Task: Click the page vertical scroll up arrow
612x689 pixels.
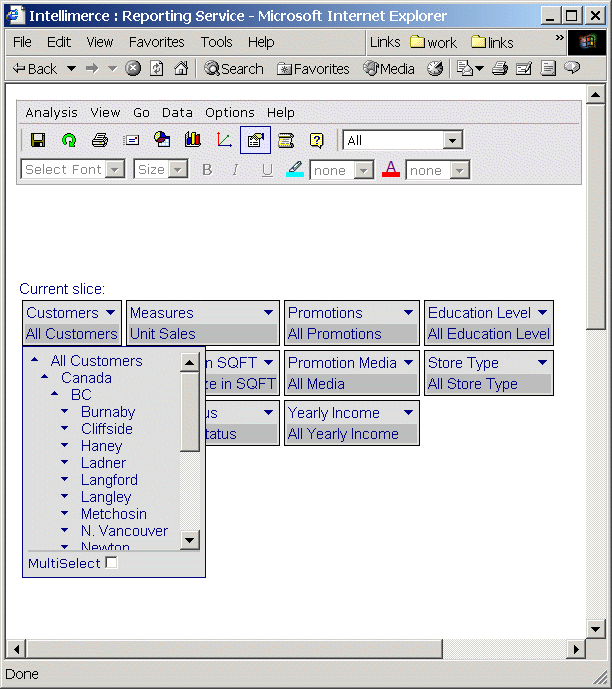Action: tap(595, 94)
